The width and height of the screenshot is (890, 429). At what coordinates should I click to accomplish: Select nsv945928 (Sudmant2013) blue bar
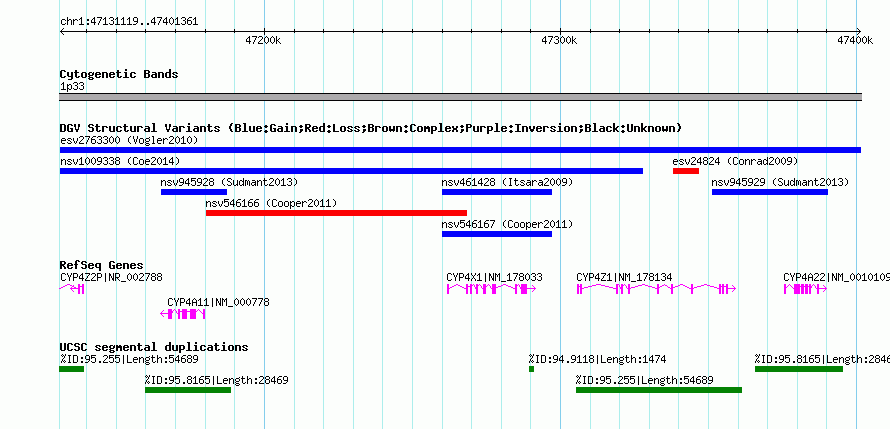tap(194, 192)
